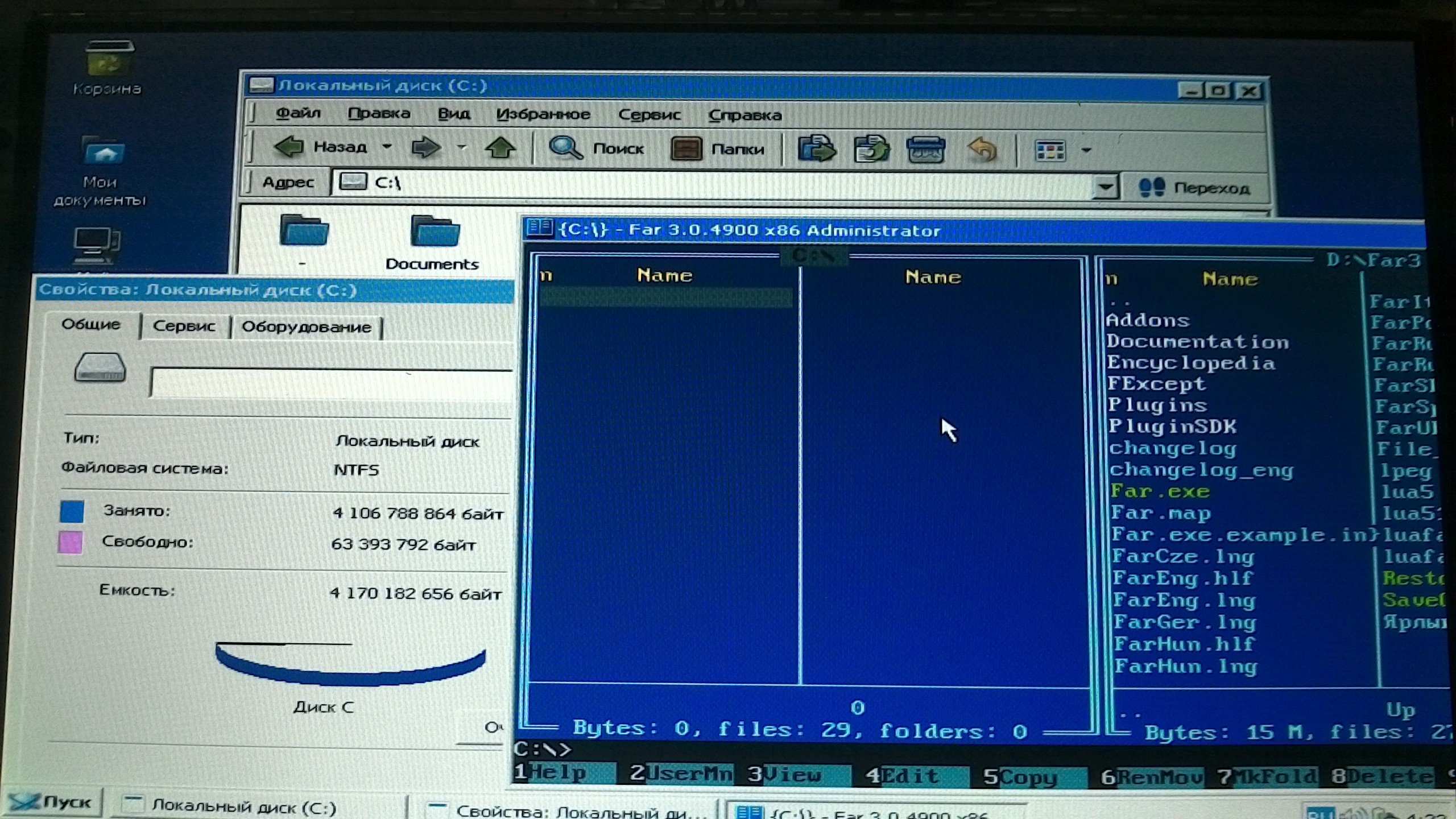Select Far.exe in Far panel
Image resolution: width=1456 pixels, height=819 pixels.
coord(1160,491)
